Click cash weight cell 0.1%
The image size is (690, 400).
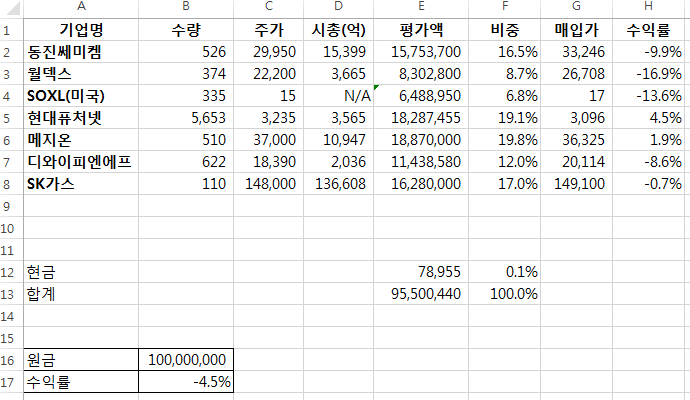click(x=505, y=272)
